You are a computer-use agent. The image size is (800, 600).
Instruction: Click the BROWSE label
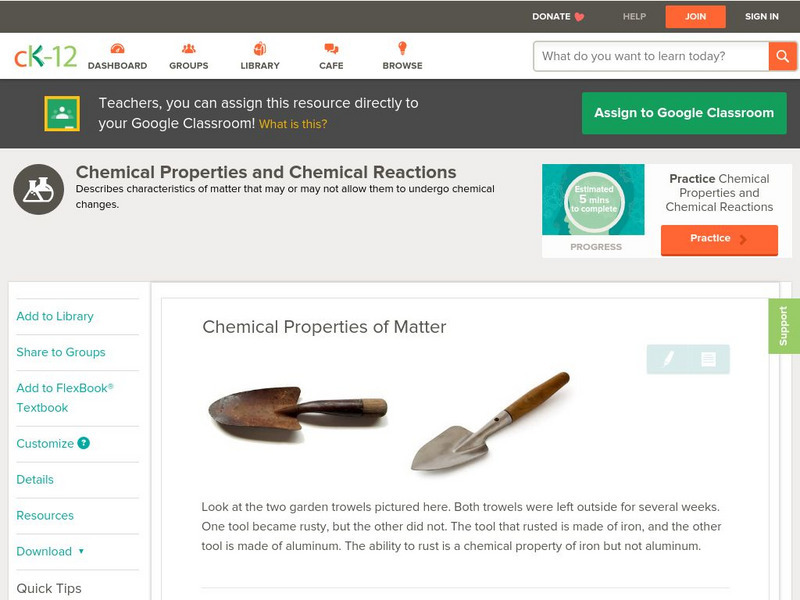point(403,66)
